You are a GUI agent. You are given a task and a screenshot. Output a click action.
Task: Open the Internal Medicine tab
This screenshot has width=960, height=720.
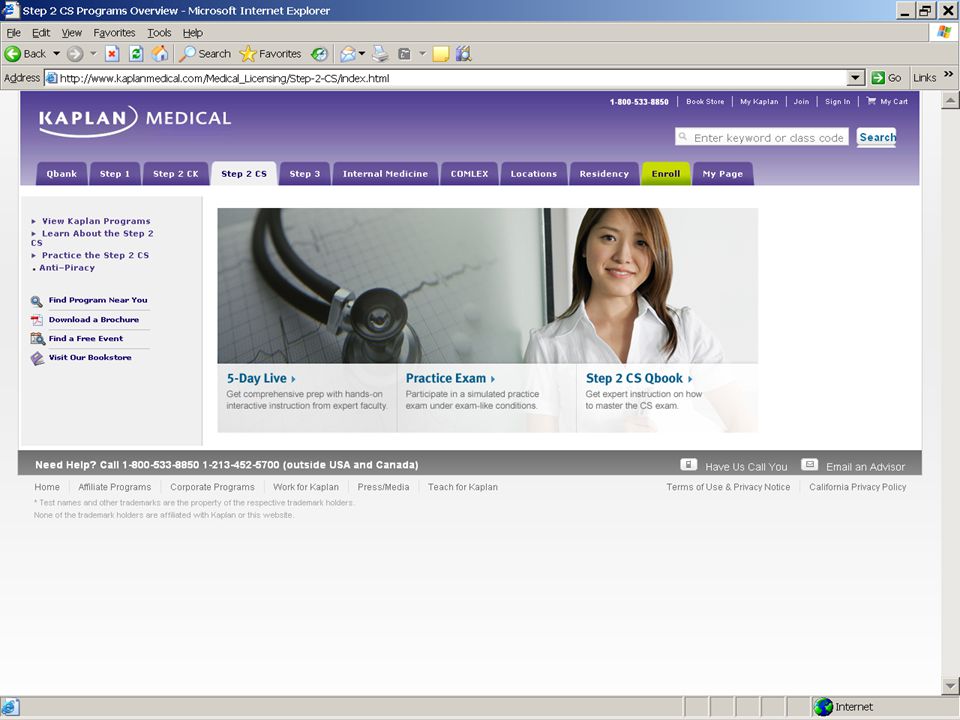385,174
